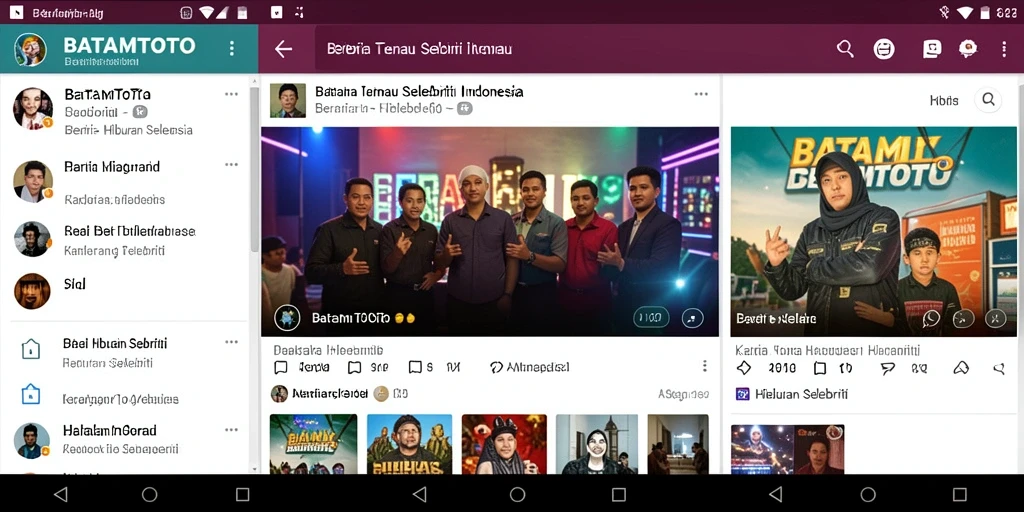Image resolution: width=1024 pixels, height=512 pixels.
Task: Open the BATAMTOTO header three-dot menu
Action: (231, 48)
